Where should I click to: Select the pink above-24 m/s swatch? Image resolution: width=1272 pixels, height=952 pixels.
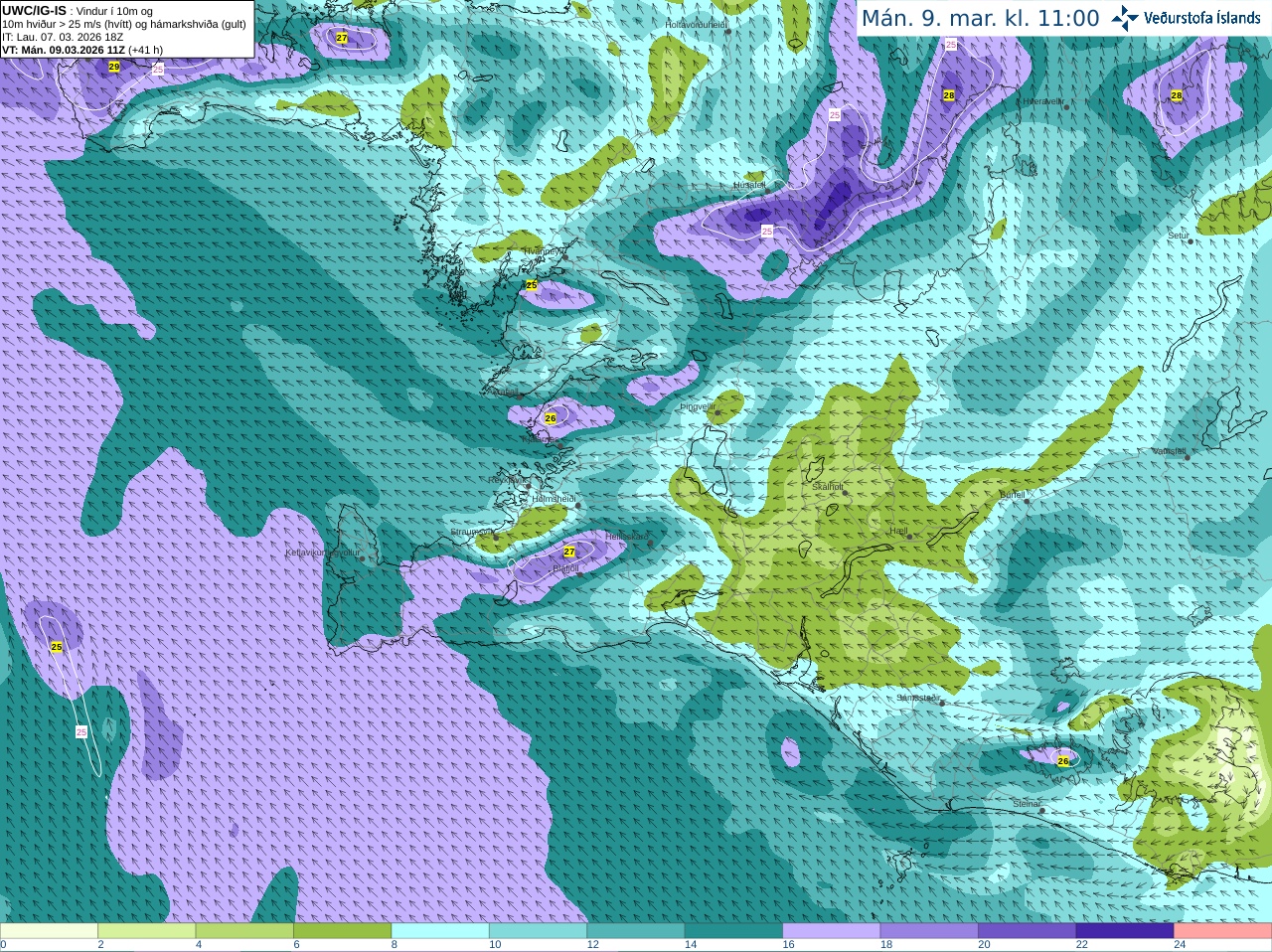coord(1223,931)
